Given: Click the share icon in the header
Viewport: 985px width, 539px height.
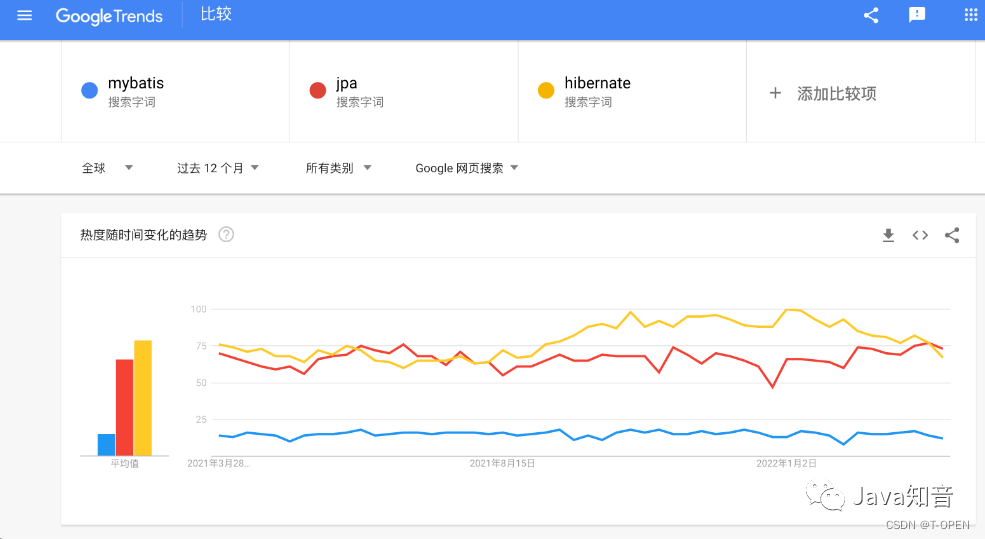Looking at the screenshot, I should pyautogui.click(x=871, y=15).
